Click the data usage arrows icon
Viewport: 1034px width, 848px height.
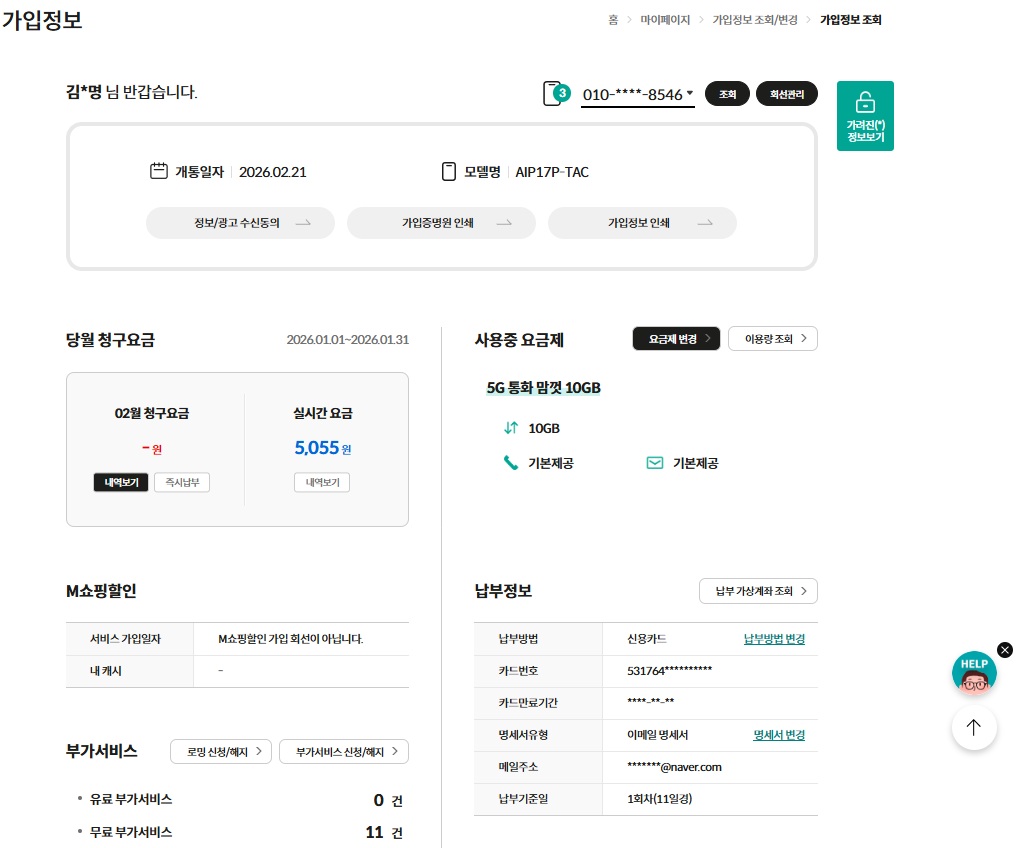click(x=511, y=428)
